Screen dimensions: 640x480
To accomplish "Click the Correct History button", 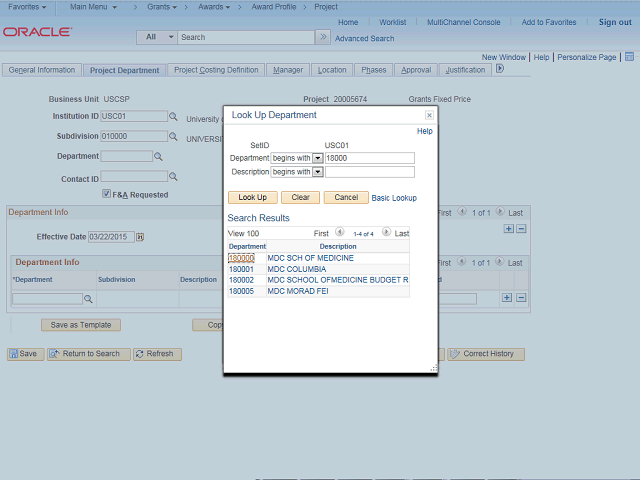I will [486, 354].
